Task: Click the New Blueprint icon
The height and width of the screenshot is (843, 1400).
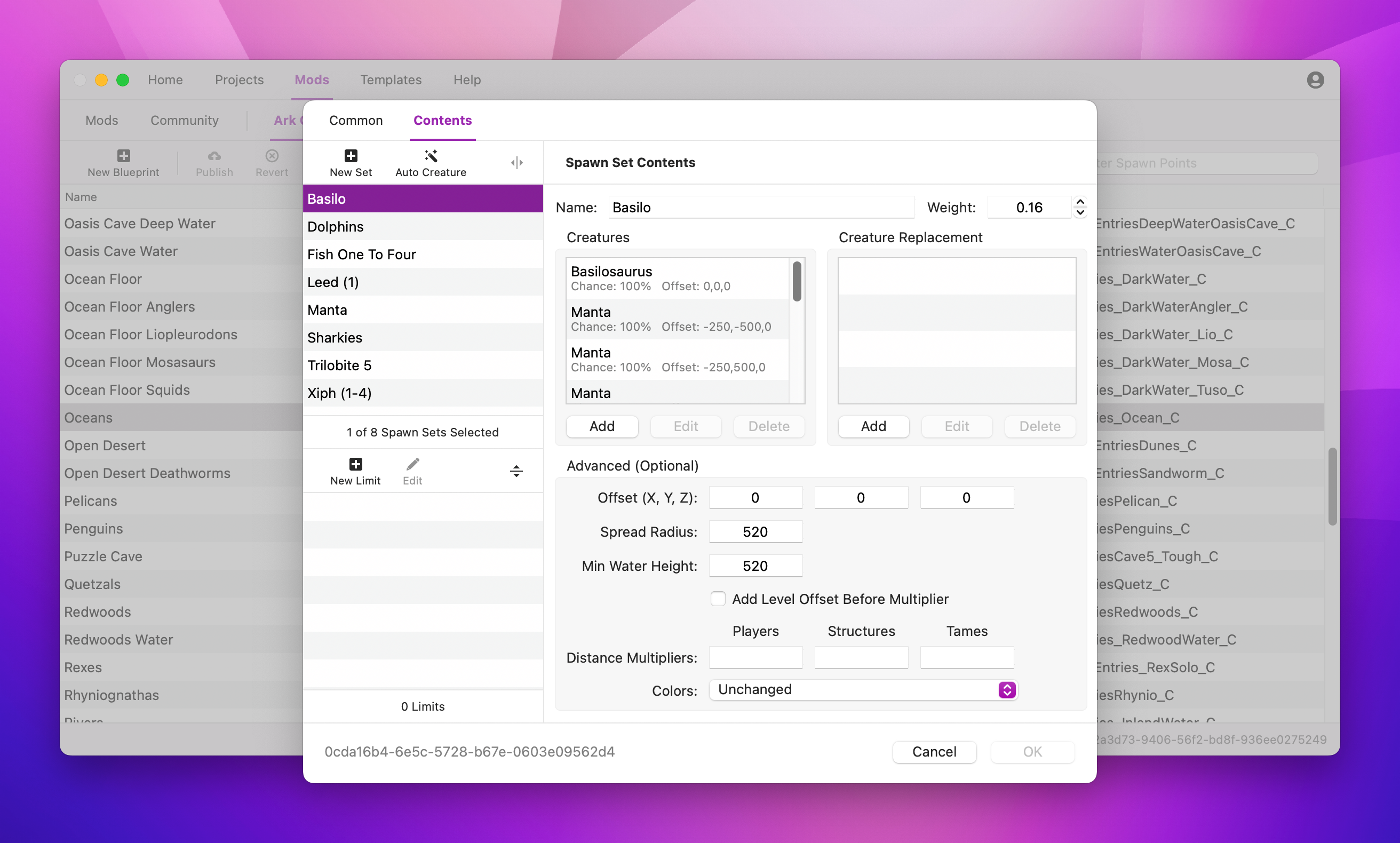Action: (x=123, y=156)
